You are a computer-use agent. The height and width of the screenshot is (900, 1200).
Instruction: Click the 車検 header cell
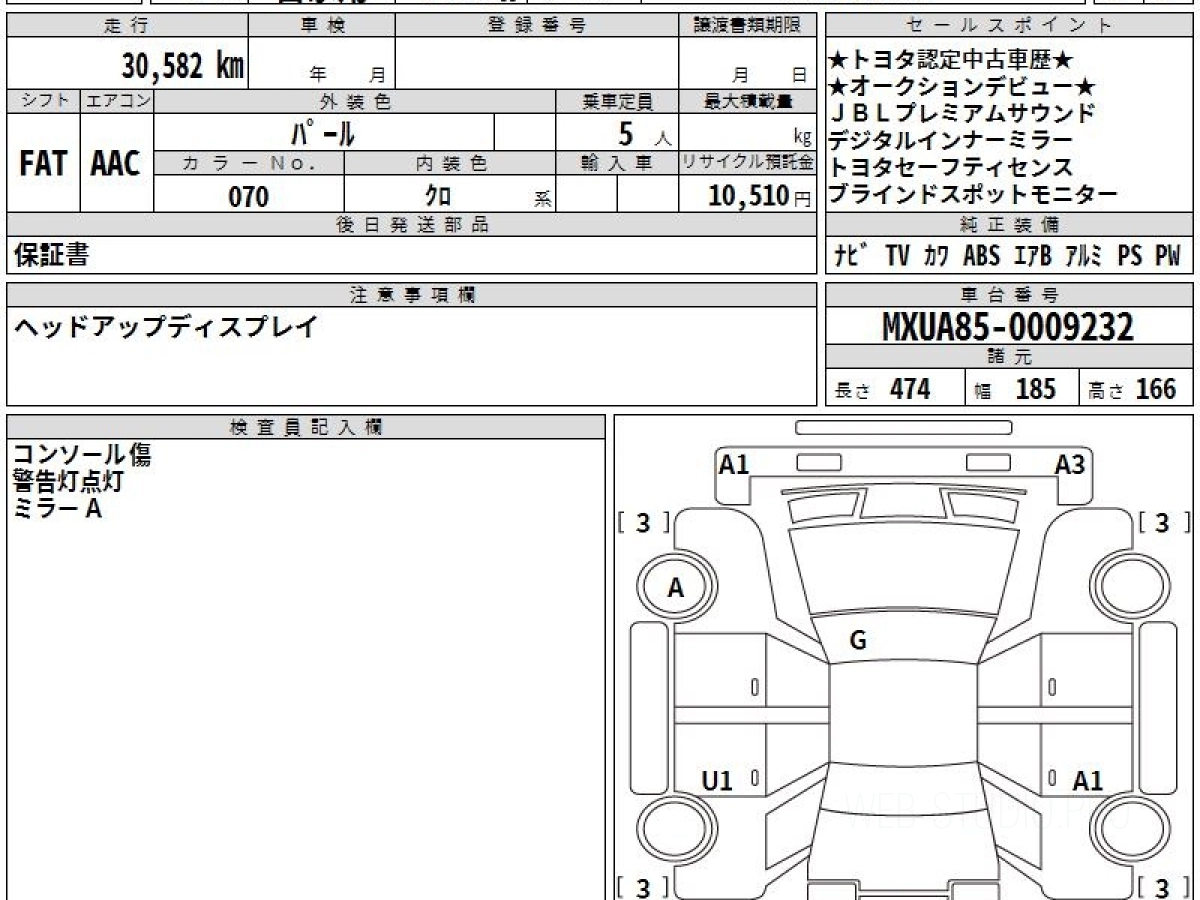tap(322, 26)
